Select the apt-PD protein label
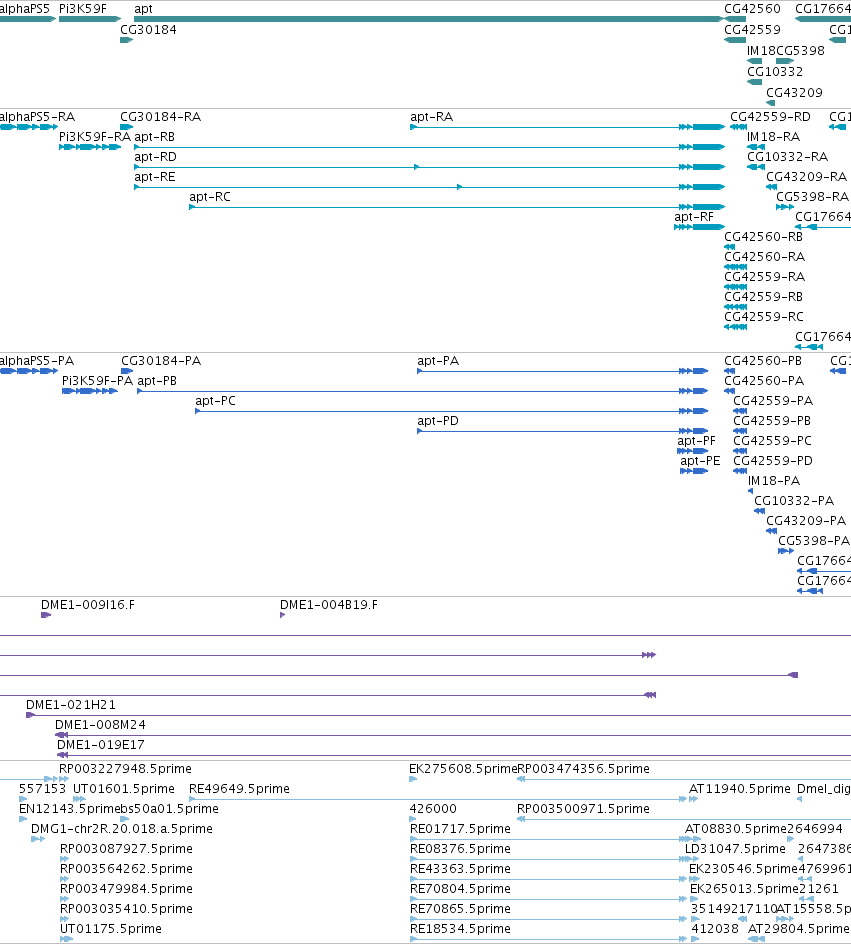 (x=438, y=420)
